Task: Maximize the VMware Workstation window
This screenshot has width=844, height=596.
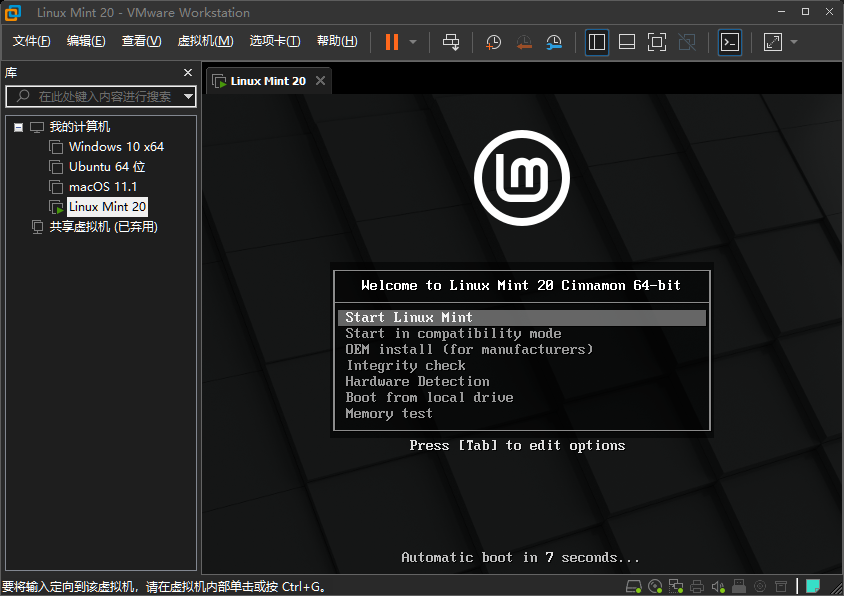Action: 805,12
